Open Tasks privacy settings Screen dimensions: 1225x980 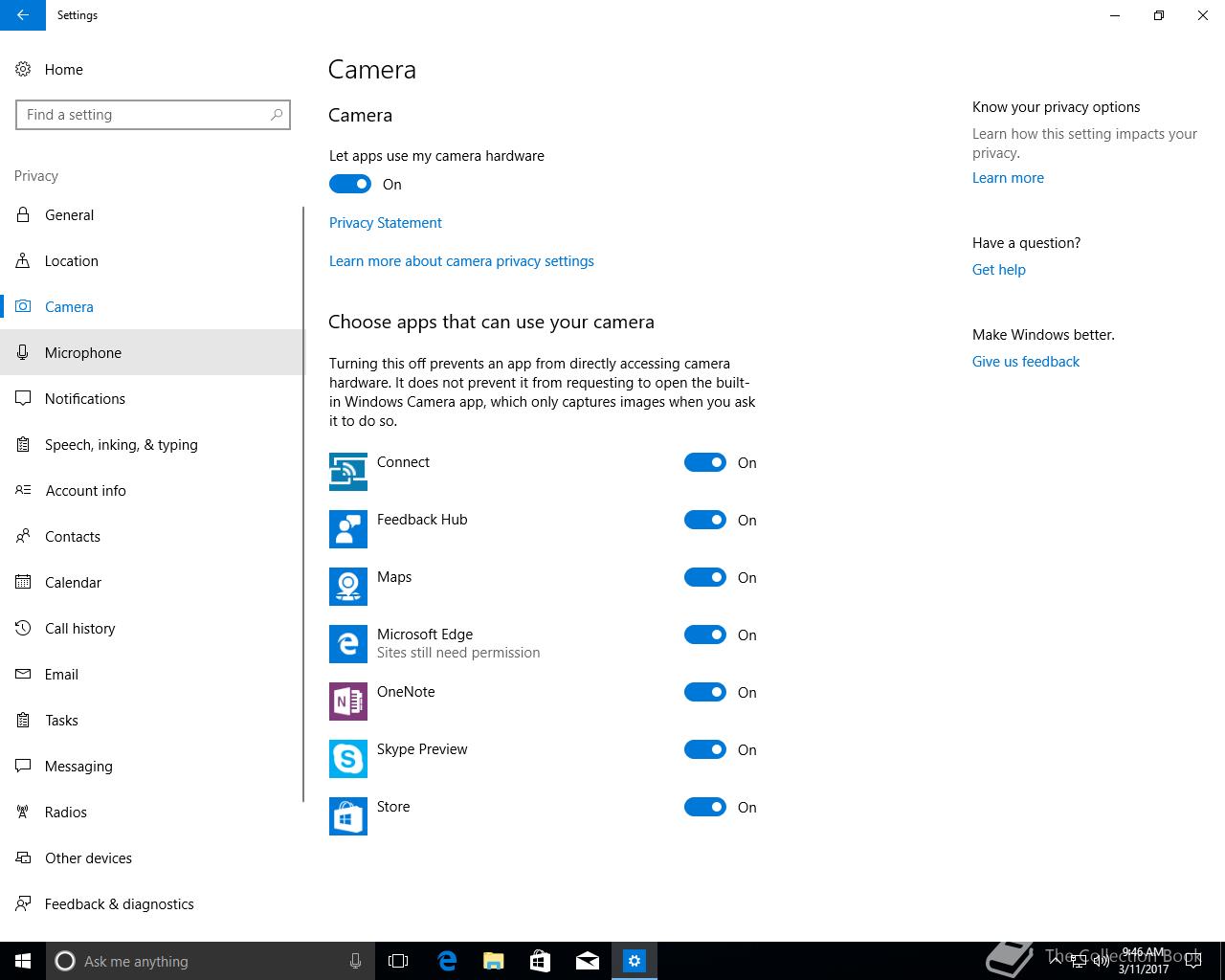151,720
